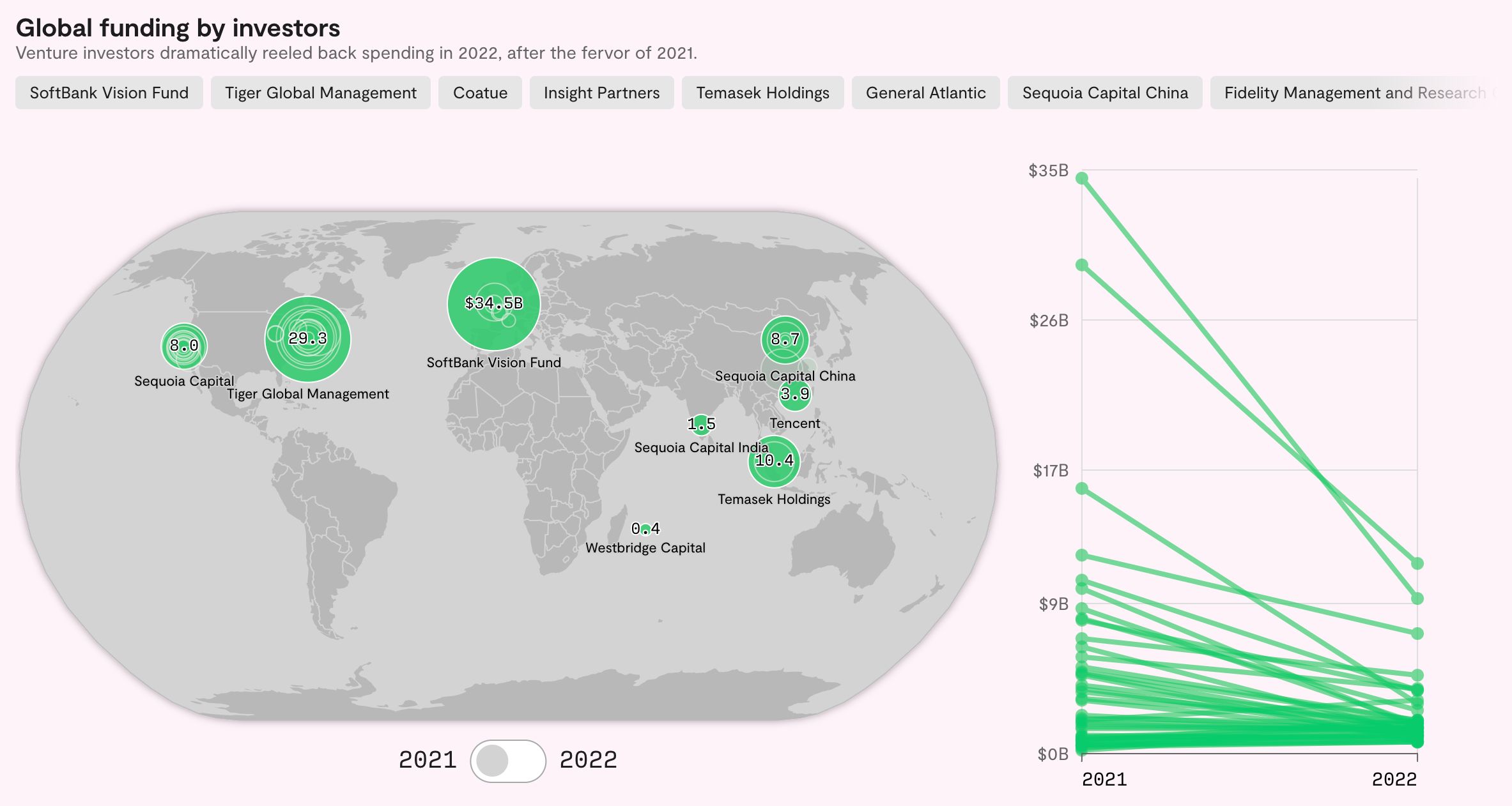
Task: Select the Temasek Holdings filter chip
Action: click(x=762, y=93)
